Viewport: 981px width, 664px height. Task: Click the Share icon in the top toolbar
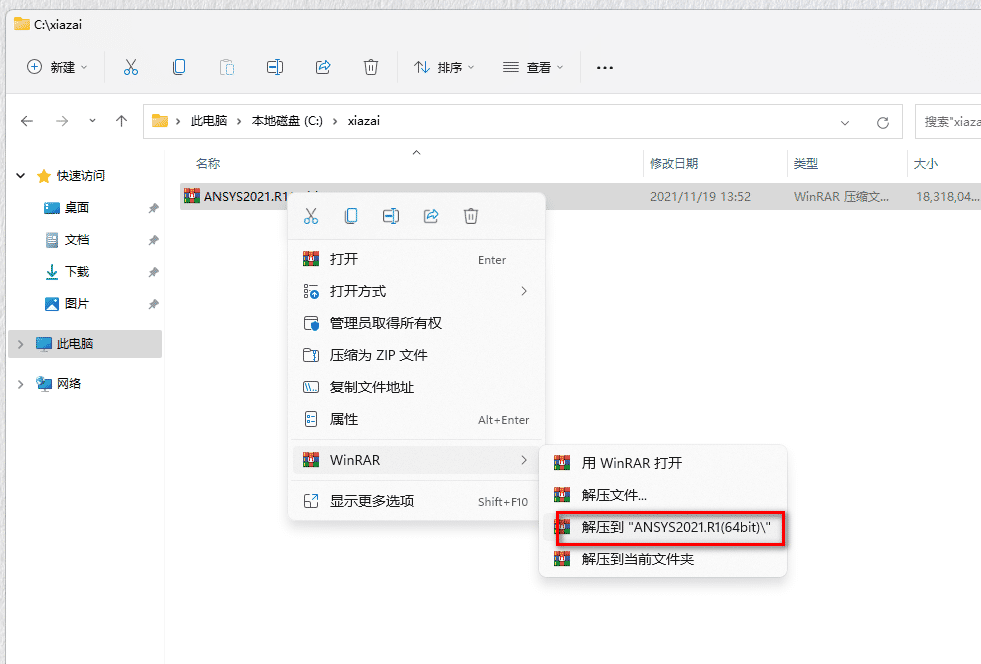coord(323,67)
